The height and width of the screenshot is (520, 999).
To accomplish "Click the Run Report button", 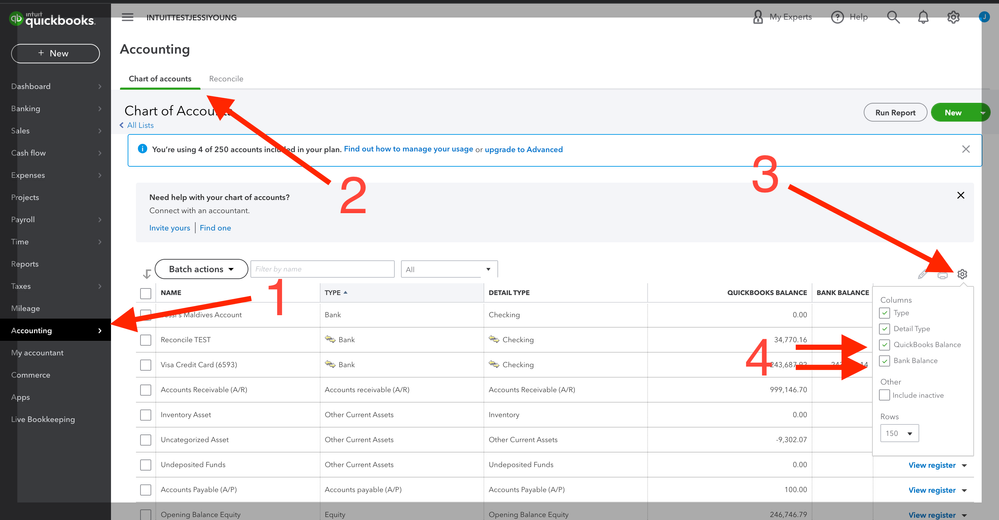I will pyautogui.click(x=895, y=113).
